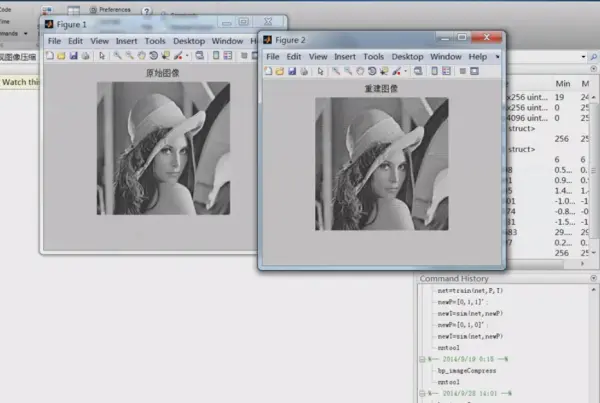Screen dimensions: 600x403
Task: Open MATLAB Preferences
Action: click(110, 10)
